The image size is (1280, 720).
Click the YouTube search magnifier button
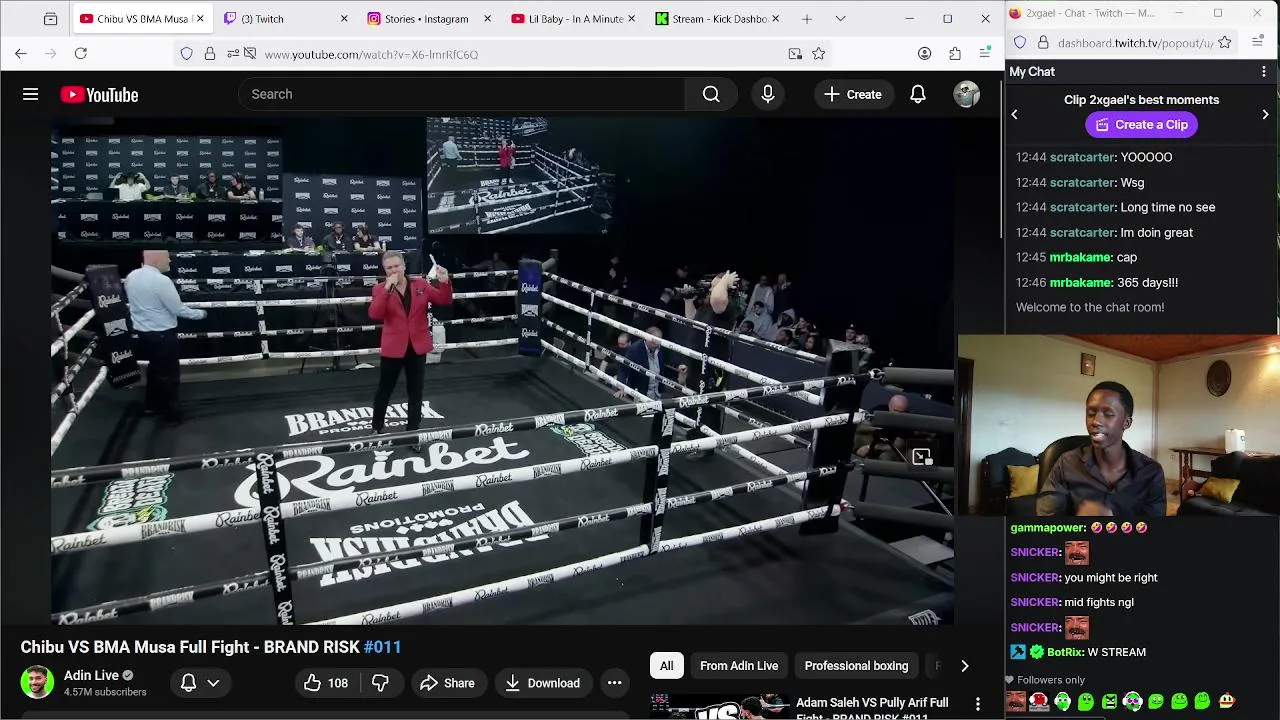711,94
